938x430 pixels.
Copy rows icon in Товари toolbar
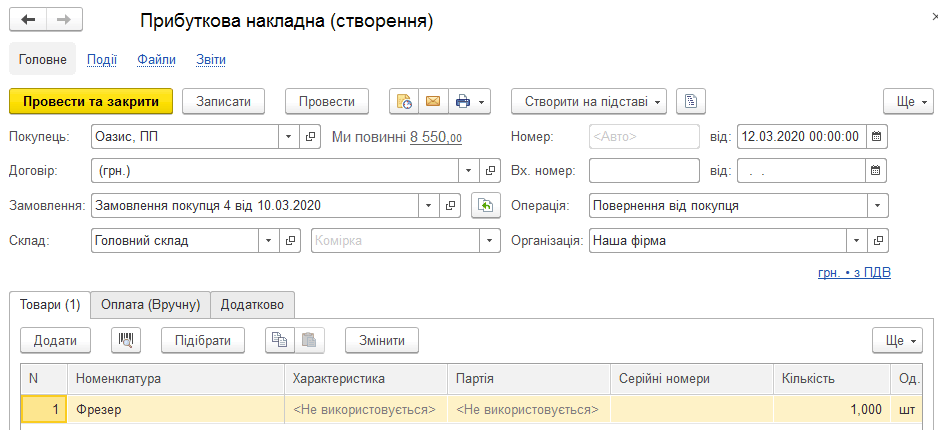(x=280, y=340)
